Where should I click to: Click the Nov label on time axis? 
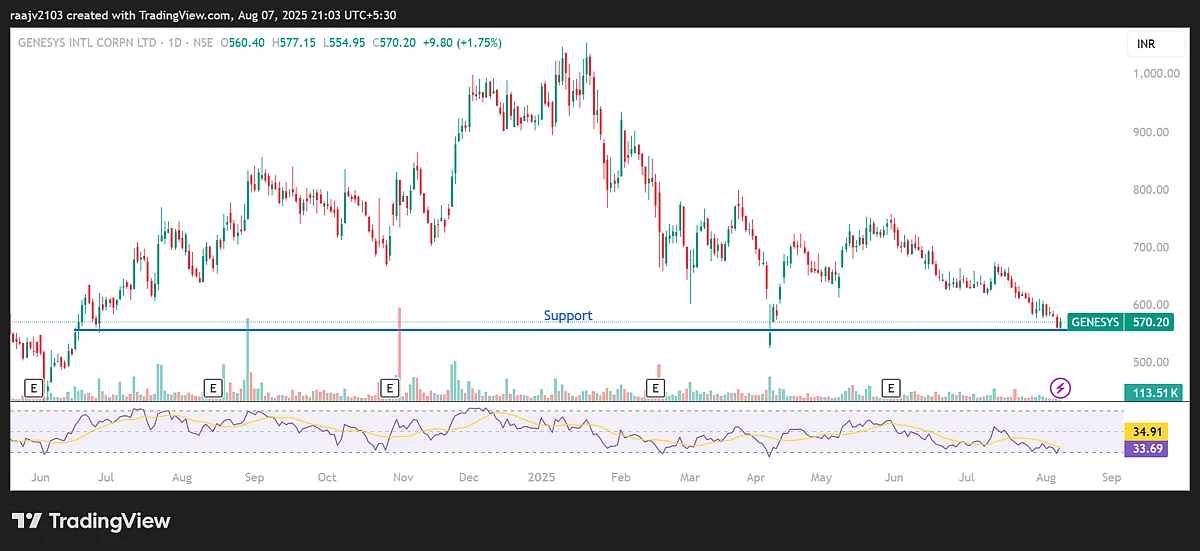[402, 478]
